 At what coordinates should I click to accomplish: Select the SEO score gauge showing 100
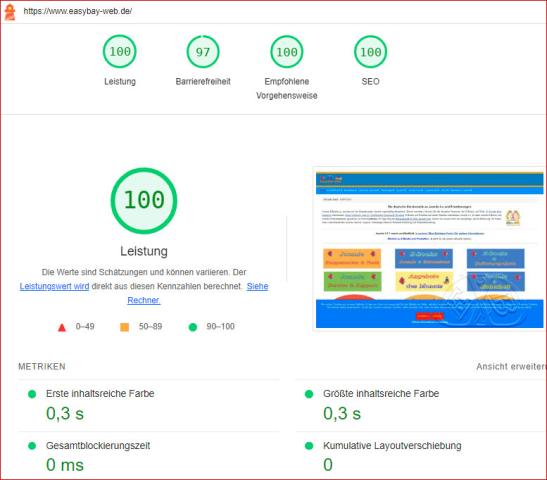(x=370, y=52)
